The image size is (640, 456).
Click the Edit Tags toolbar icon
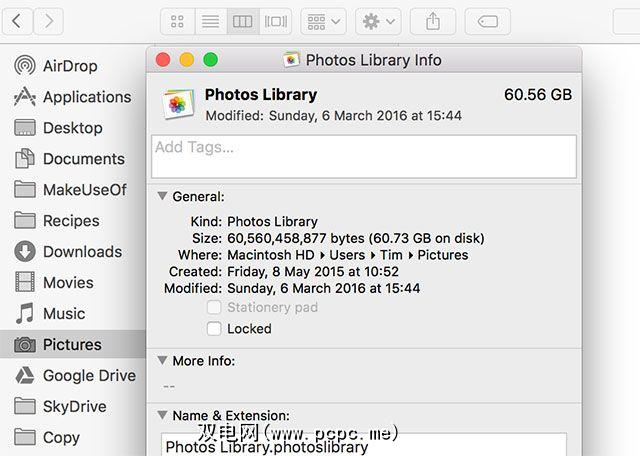point(488,20)
